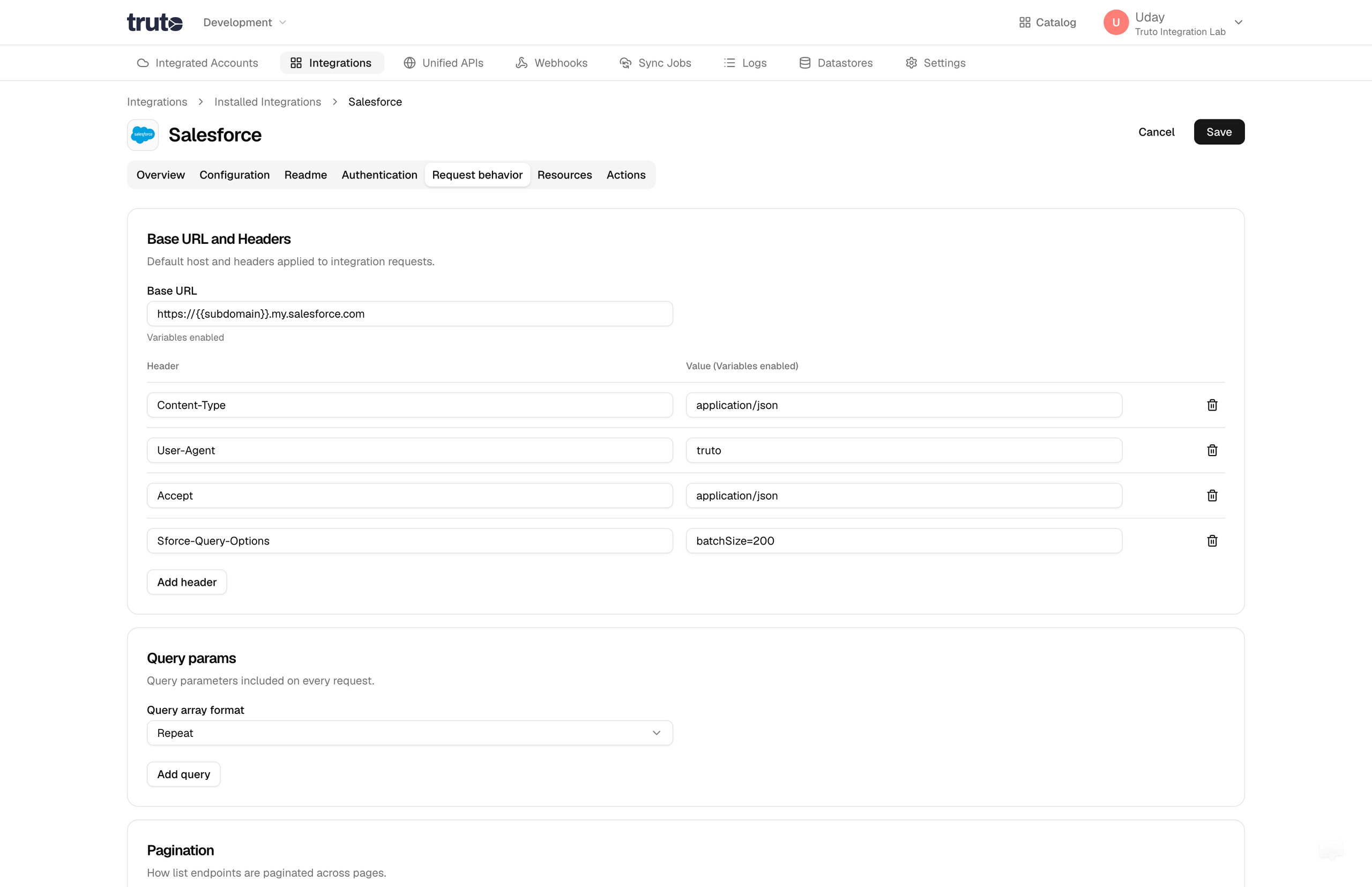The height and width of the screenshot is (887, 1372).
Task: Click the Uday user avatar
Action: click(1116, 23)
